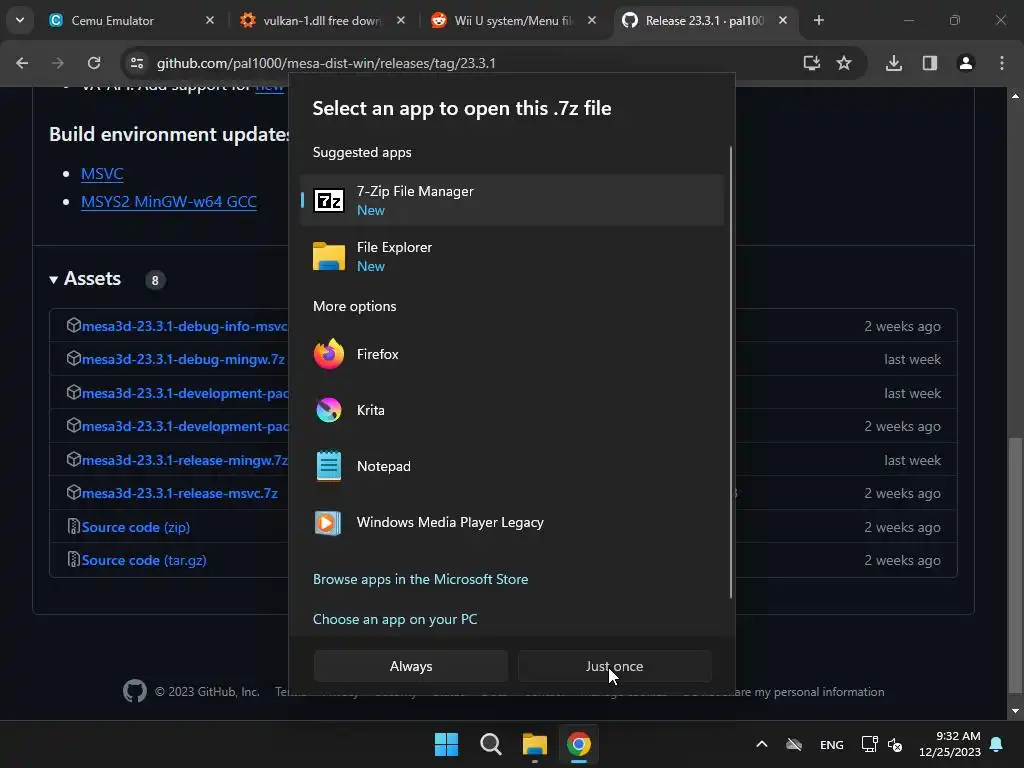The height and width of the screenshot is (768, 1024).
Task: Open Windows taskbar Search
Action: pyautogui.click(x=490, y=744)
